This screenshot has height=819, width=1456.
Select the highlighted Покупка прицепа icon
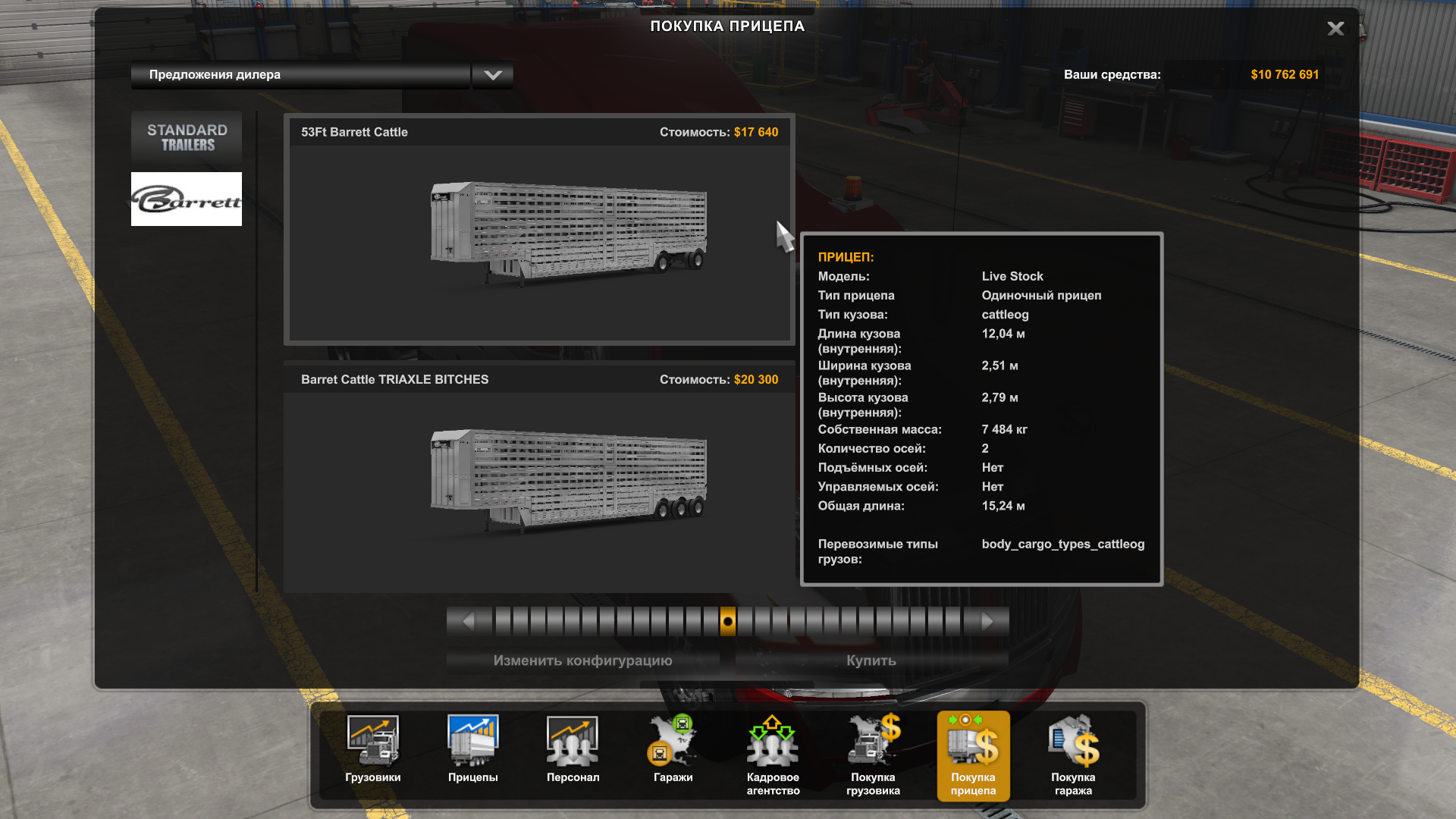click(x=973, y=755)
